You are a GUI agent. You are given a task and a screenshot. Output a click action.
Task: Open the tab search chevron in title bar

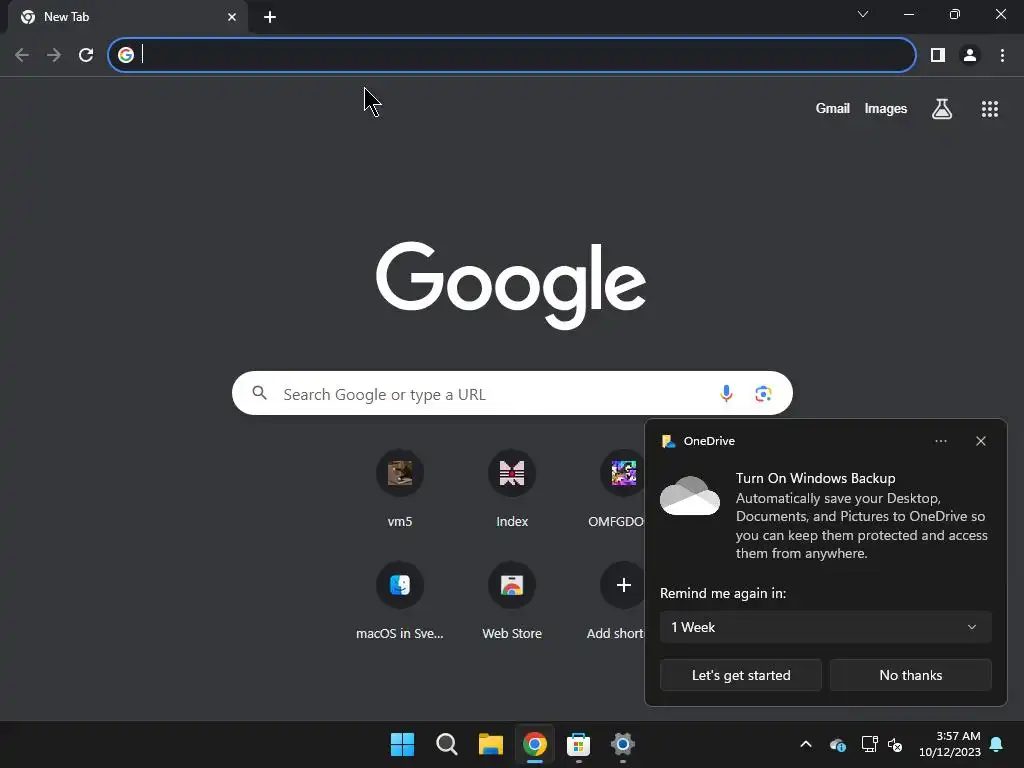click(x=863, y=14)
